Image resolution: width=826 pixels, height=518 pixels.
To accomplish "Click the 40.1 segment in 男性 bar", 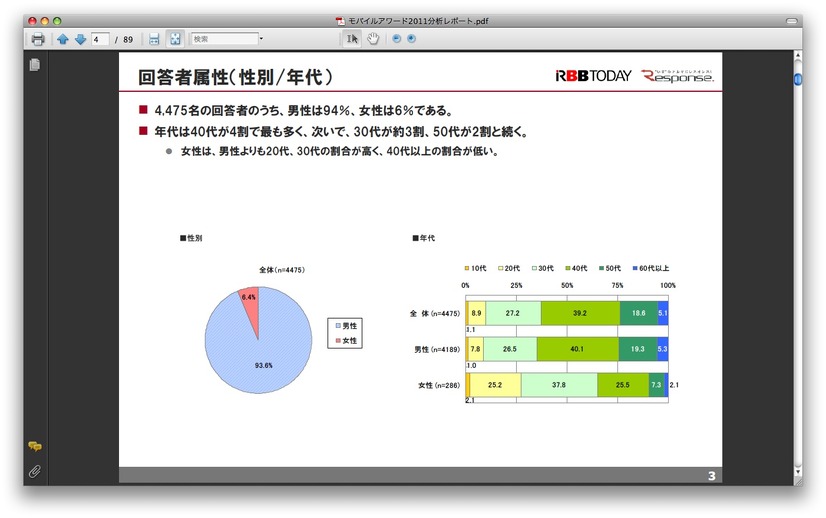I will pyautogui.click(x=577, y=349).
